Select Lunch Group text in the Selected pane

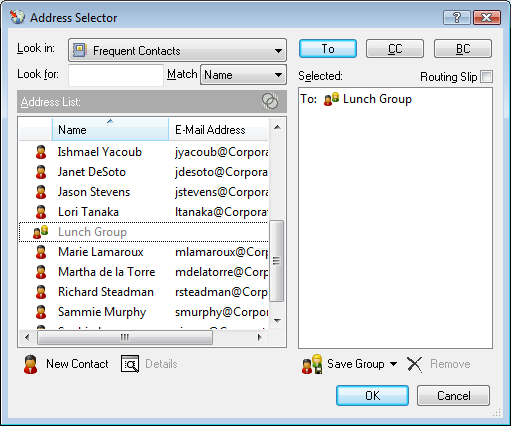(x=377, y=99)
